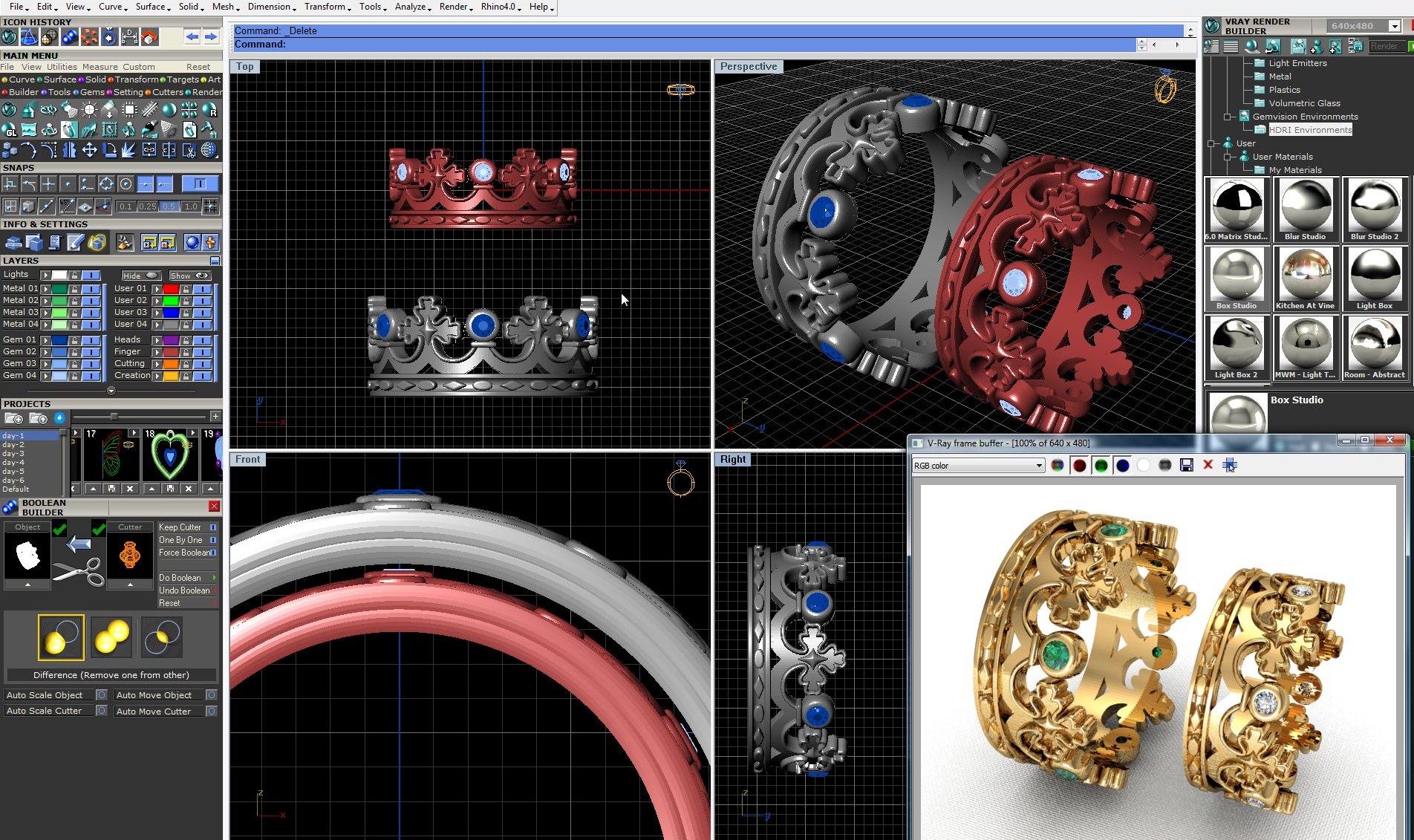
Task: Click the red channel button in frame buffer
Action: tap(1079, 465)
